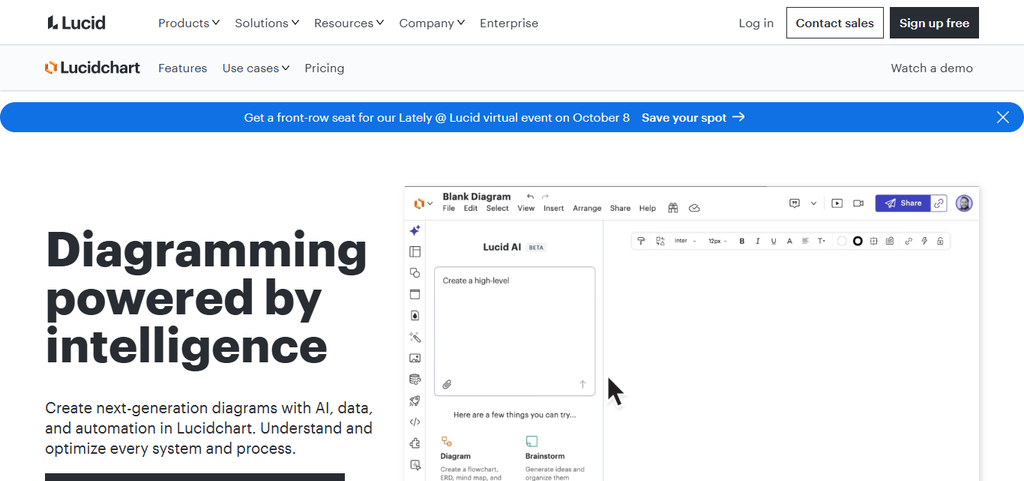Toggle italic formatting in demo toolbar

[x=758, y=241]
